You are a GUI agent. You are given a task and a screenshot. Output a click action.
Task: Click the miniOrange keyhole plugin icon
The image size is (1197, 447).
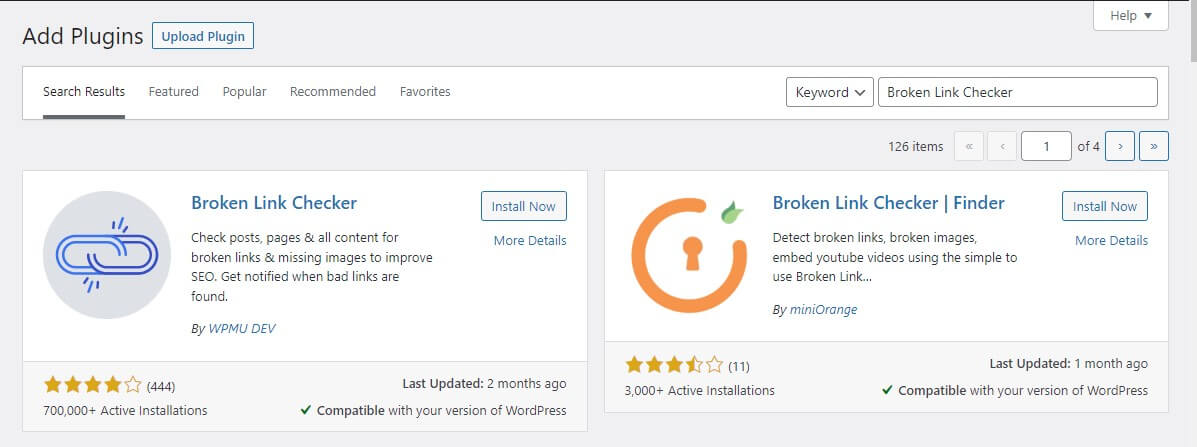(x=689, y=255)
